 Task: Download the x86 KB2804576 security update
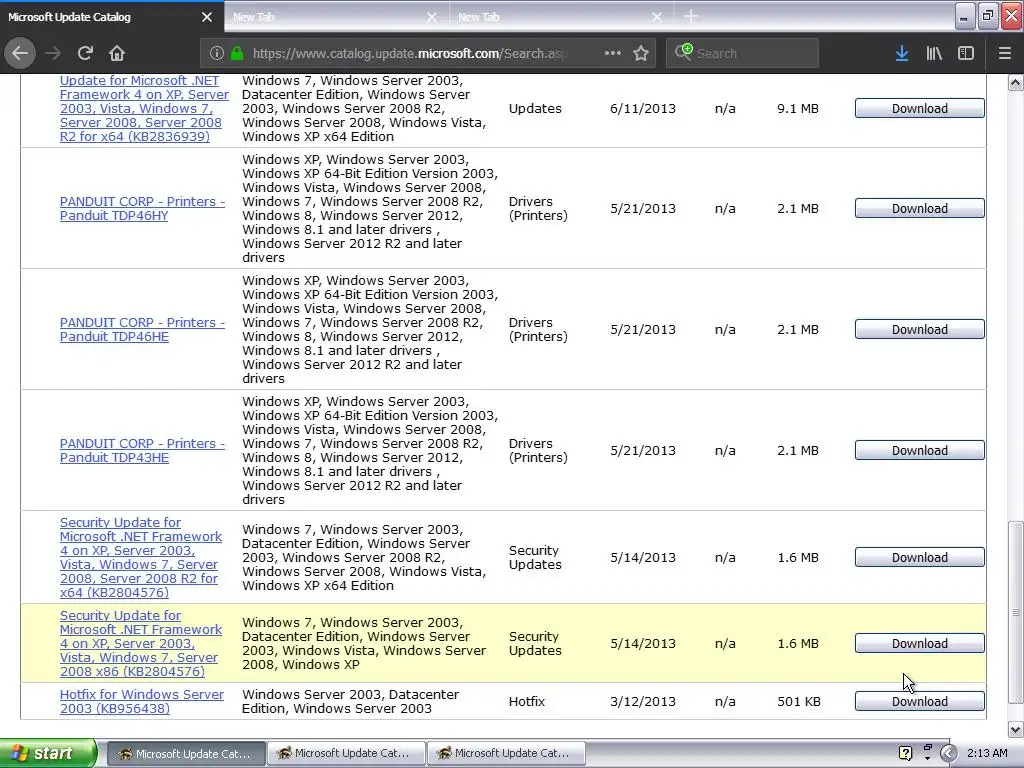click(x=920, y=643)
